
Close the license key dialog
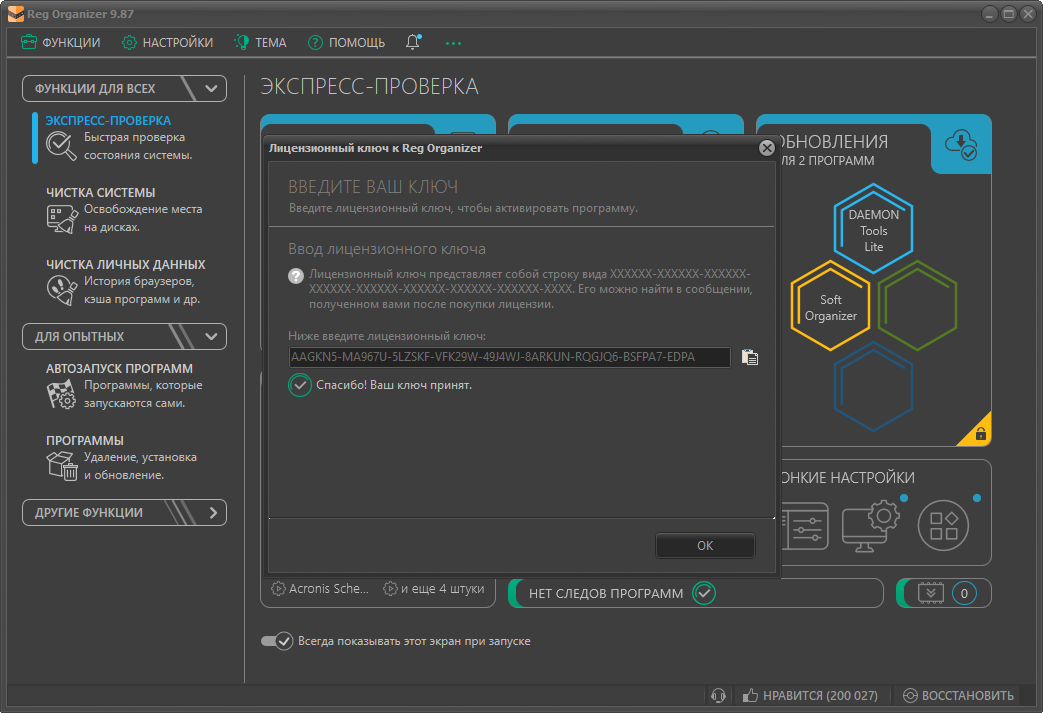(x=767, y=148)
